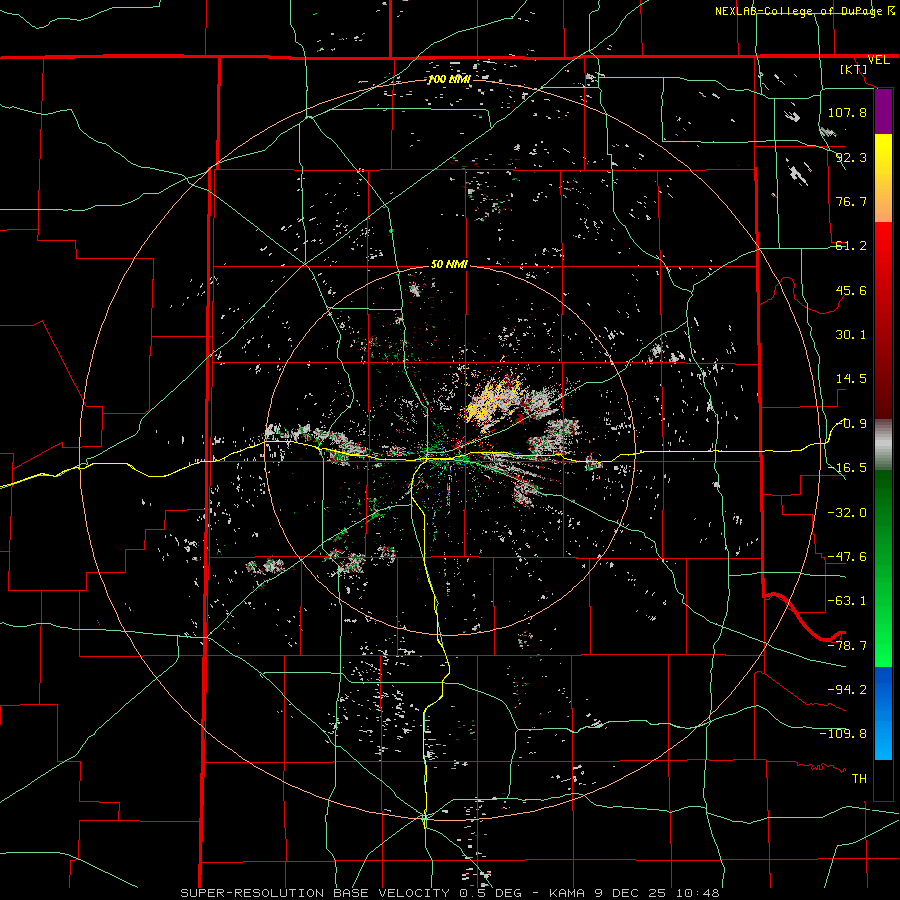Click the -16.5 velocity scale value
Screen dimensions: 900x900
tap(847, 468)
